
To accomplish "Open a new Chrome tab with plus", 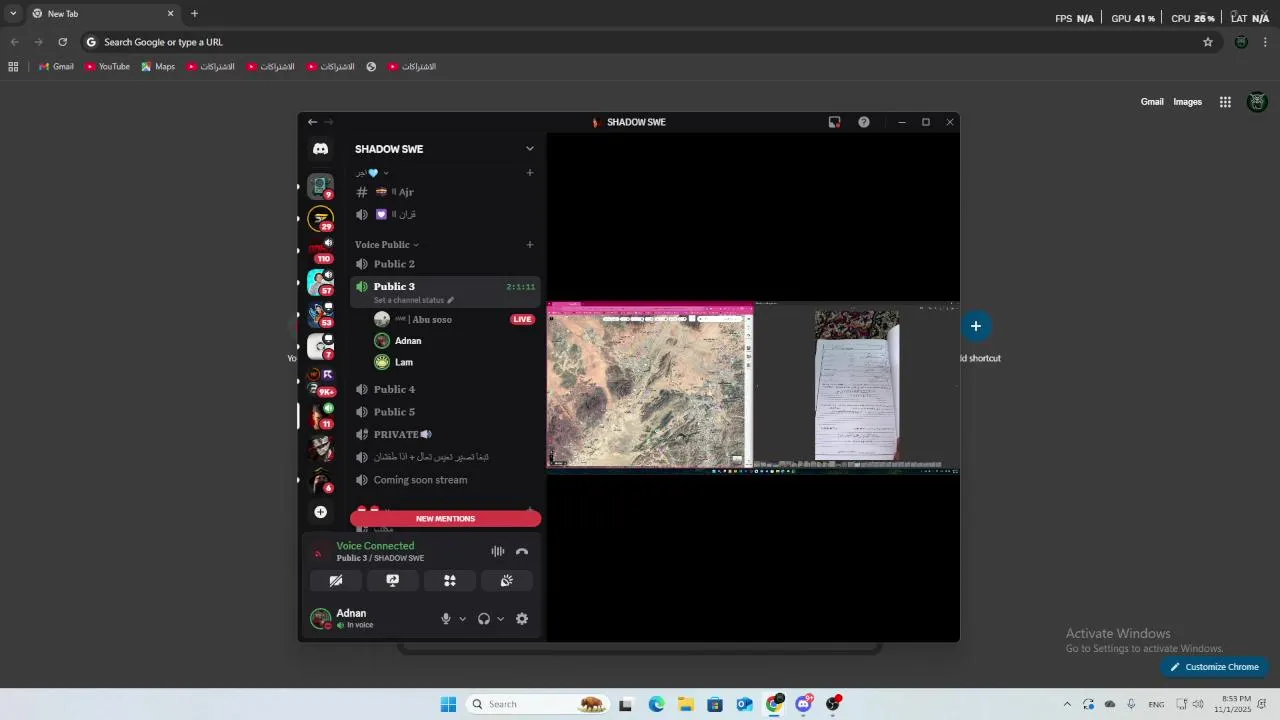I will (194, 14).
